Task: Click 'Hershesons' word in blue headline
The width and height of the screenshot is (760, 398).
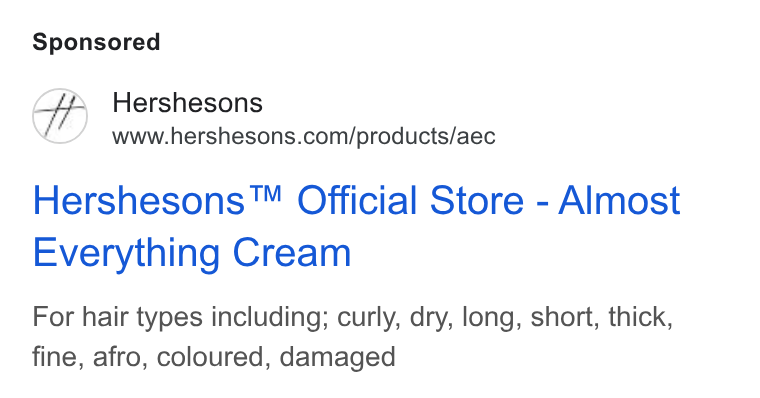Action: click(139, 200)
